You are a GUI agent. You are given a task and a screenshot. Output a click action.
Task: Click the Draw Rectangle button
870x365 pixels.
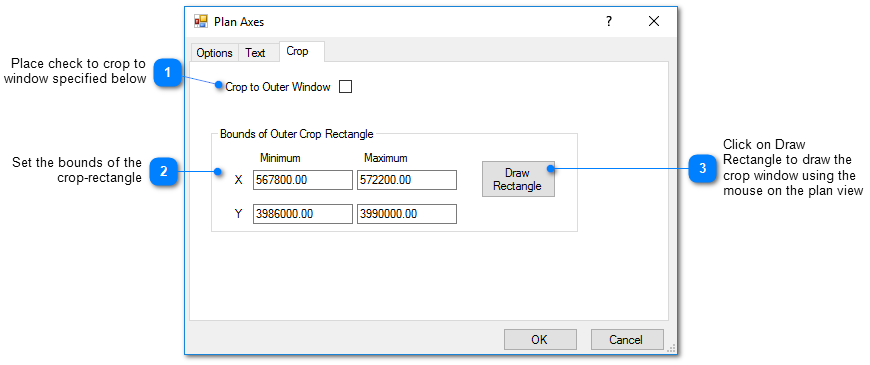pyautogui.click(x=518, y=179)
